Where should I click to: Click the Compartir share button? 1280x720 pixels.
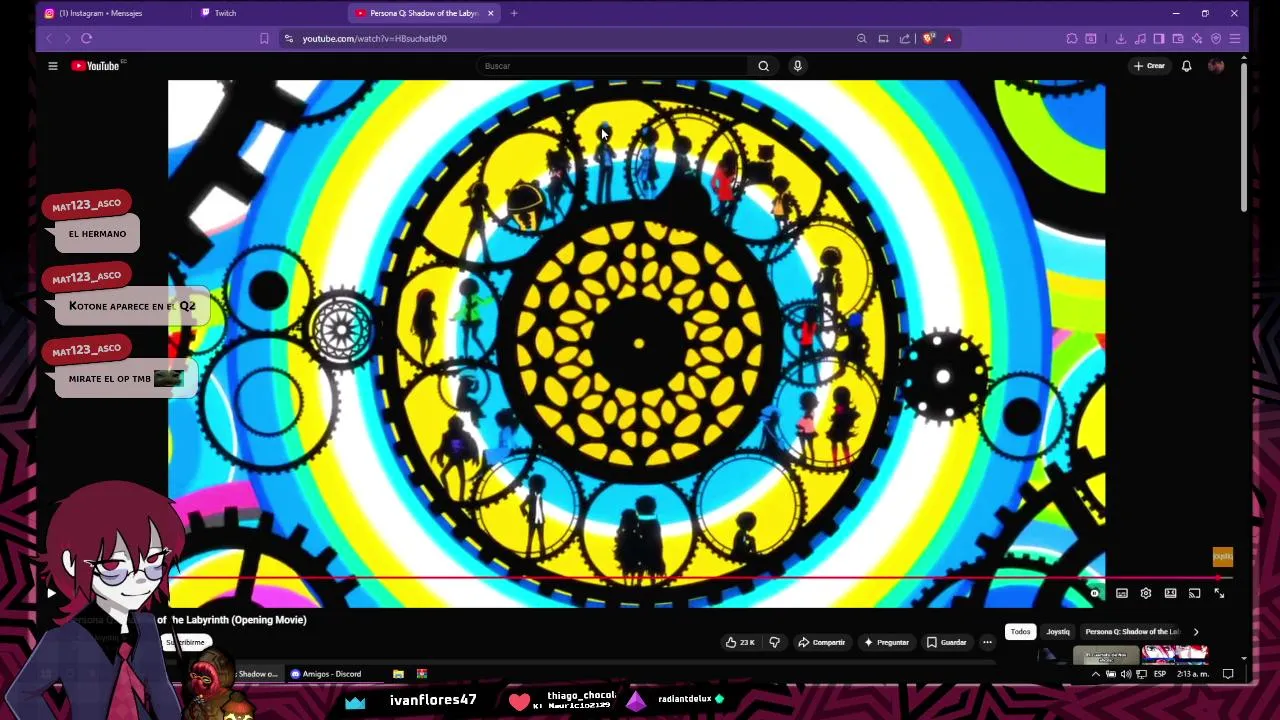click(x=822, y=642)
